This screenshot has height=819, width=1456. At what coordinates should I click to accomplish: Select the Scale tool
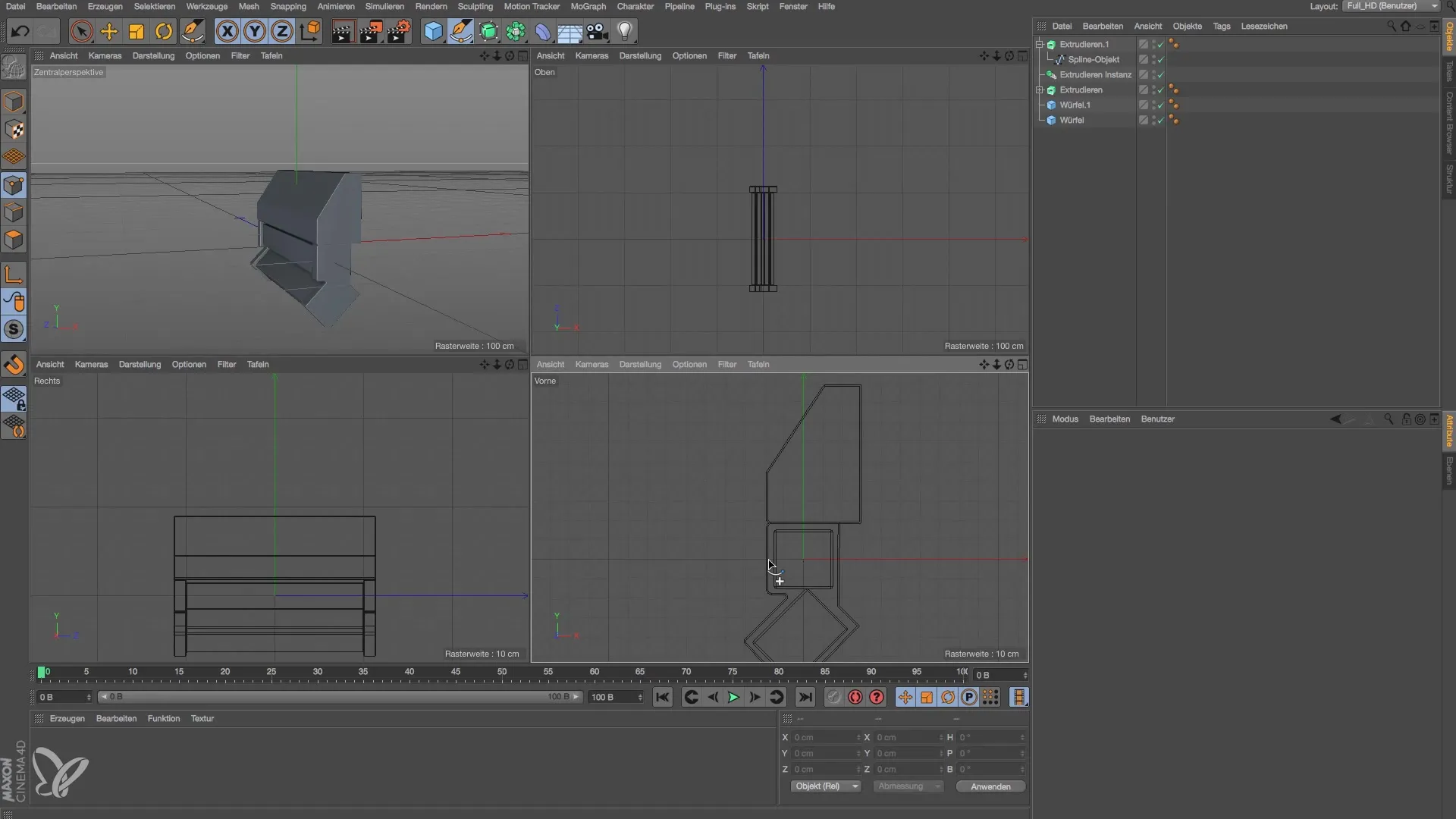(136, 31)
